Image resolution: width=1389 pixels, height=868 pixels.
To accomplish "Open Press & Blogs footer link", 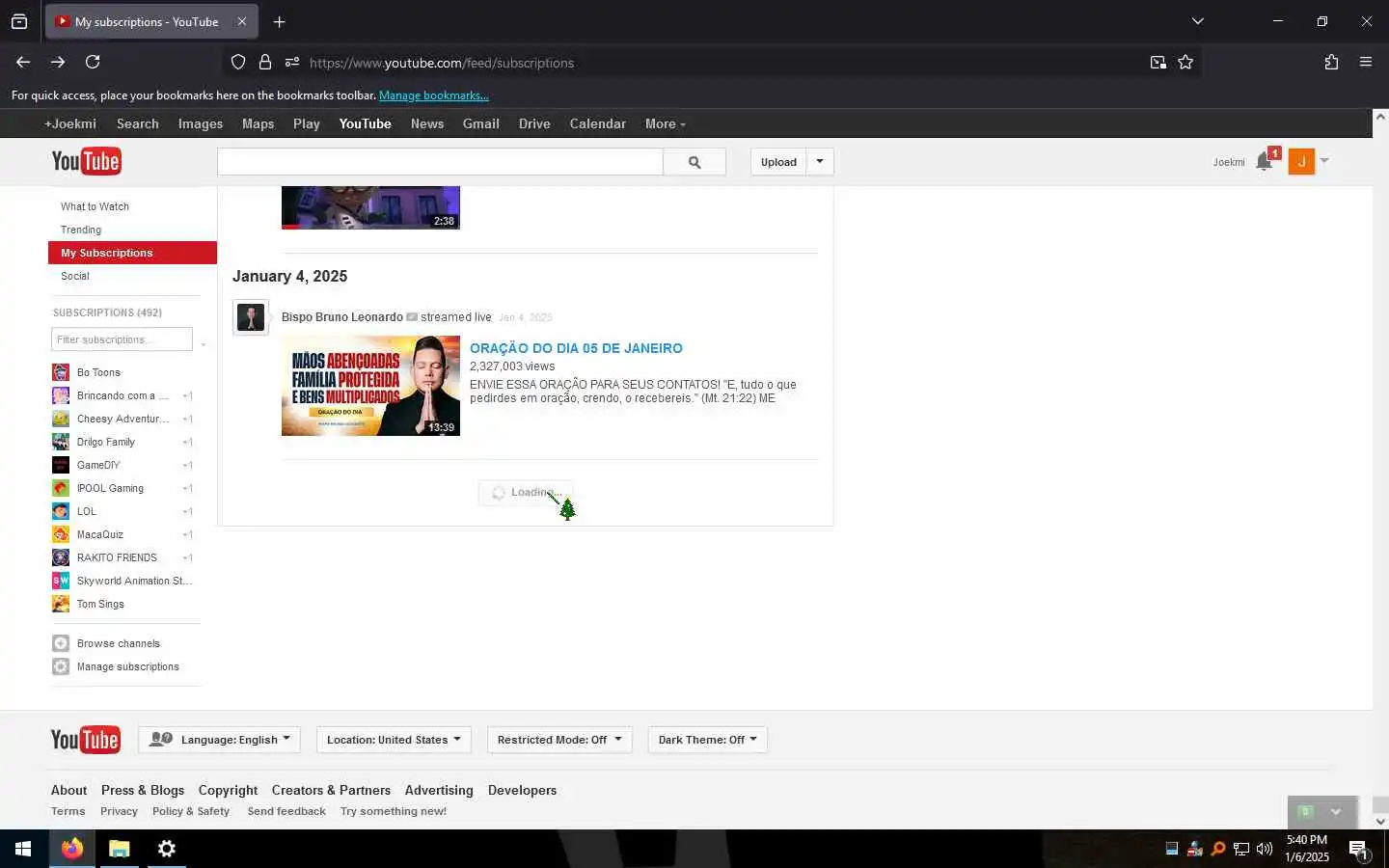I will [x=143, y=790].
